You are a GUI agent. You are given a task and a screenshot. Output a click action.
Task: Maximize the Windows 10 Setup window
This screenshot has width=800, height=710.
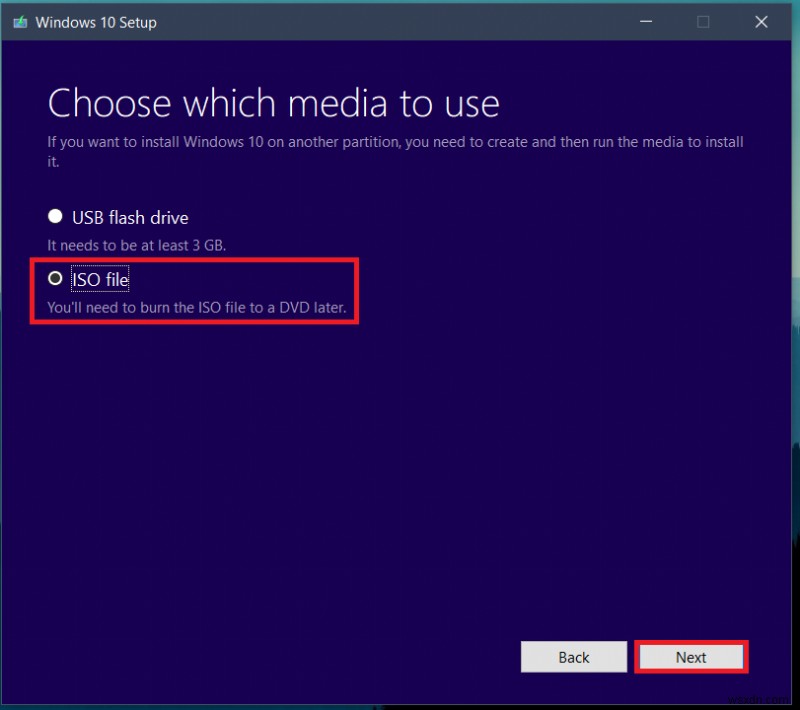click(x=703, y=21)
